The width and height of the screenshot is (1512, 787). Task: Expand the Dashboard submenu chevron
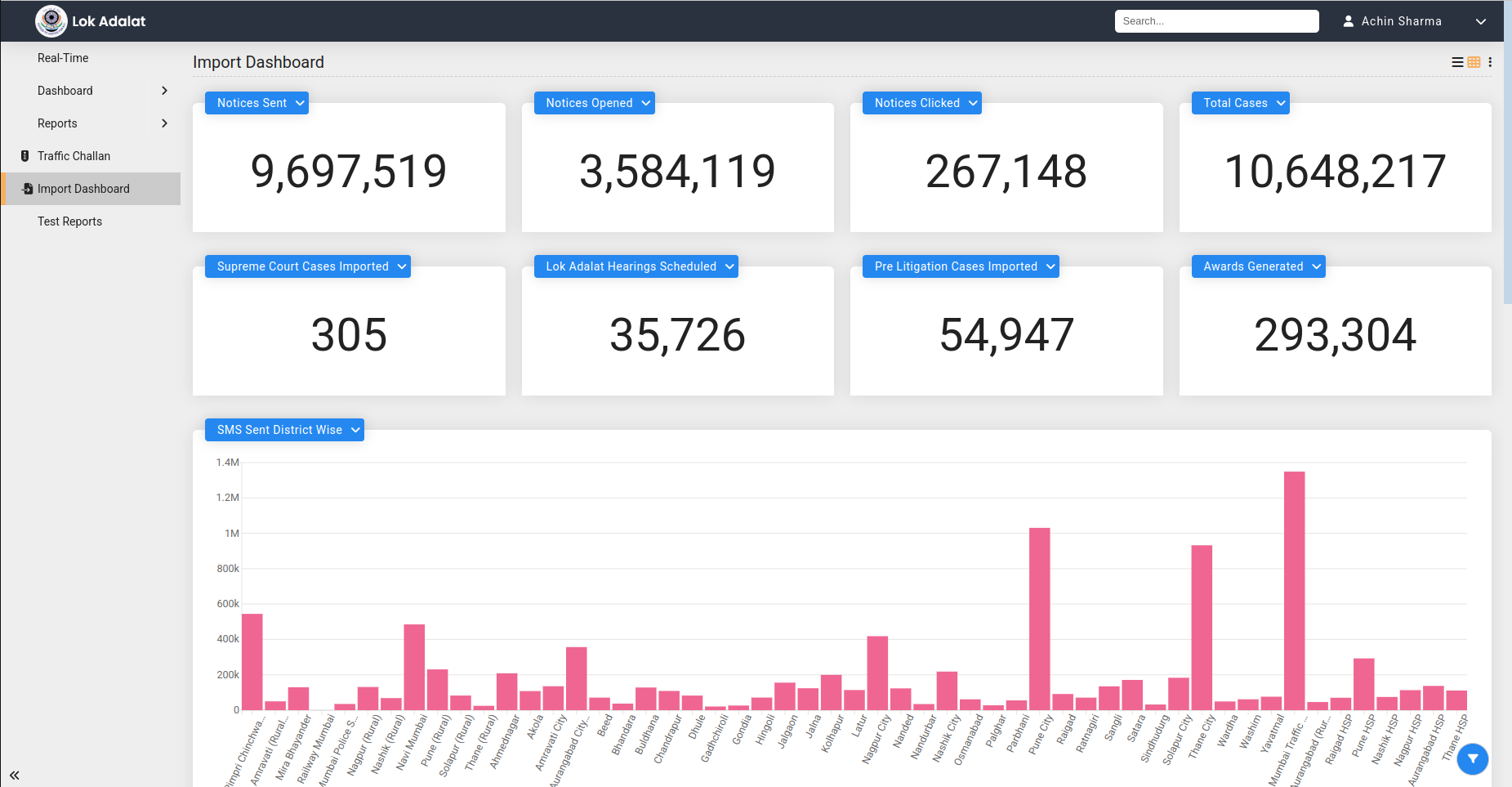(x=164, y=91)
